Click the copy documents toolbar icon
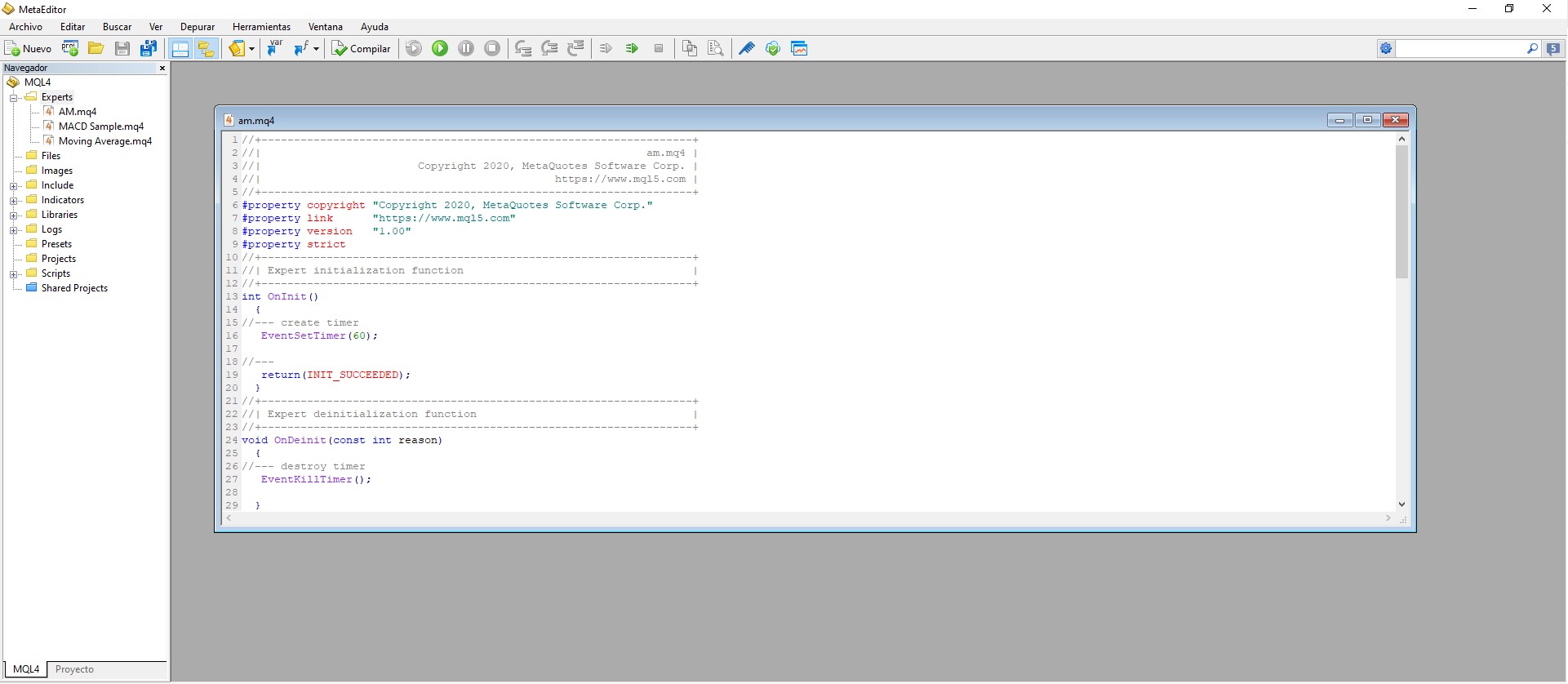 click(x=690, y=48)
